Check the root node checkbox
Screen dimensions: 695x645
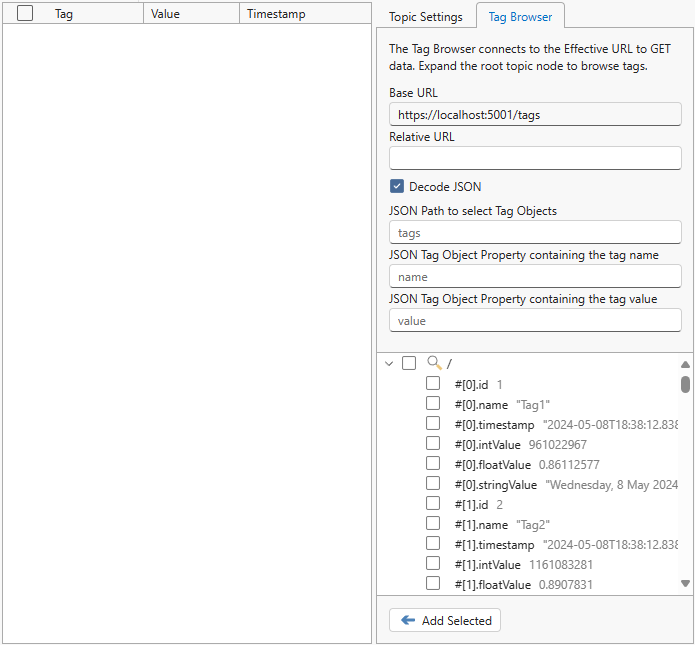(409, 363)
